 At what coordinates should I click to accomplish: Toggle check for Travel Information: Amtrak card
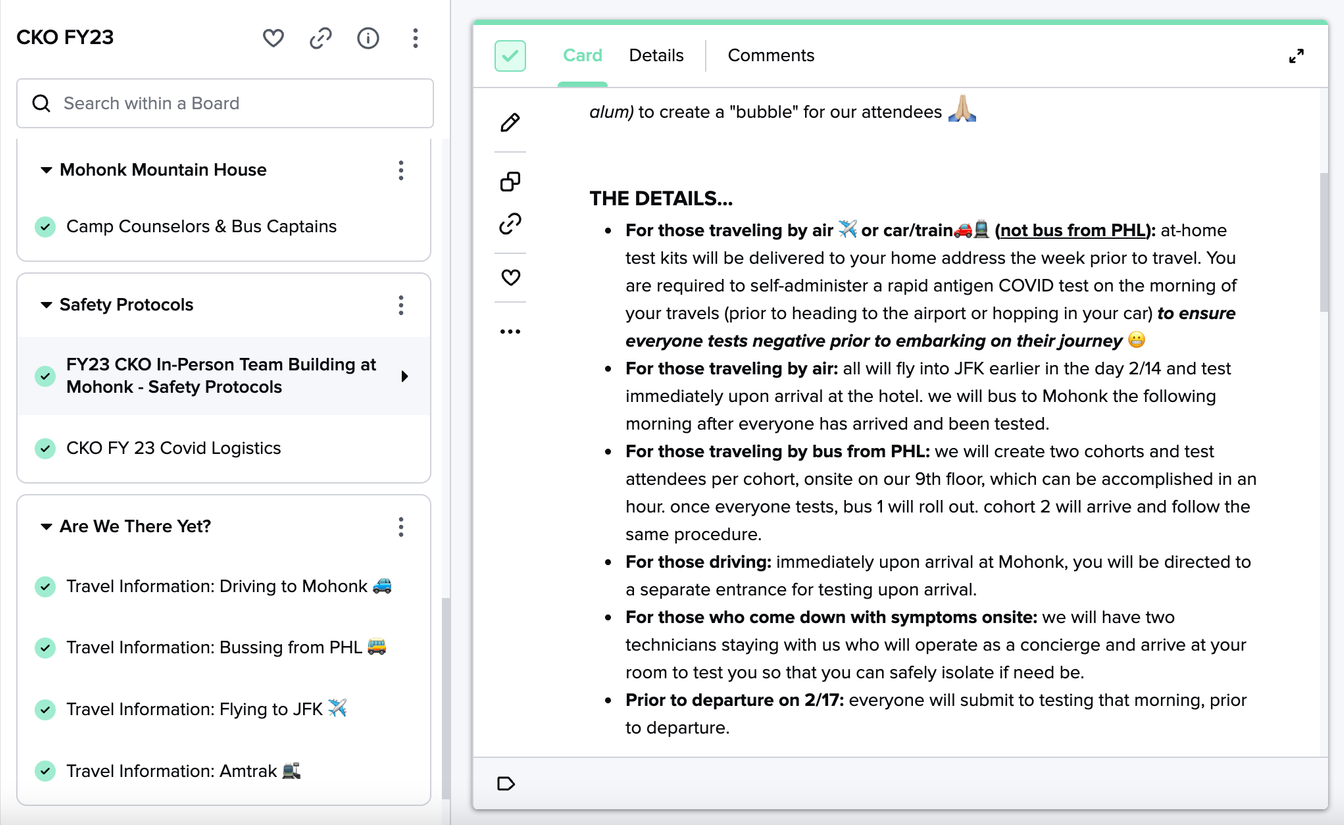pos(45,771)
